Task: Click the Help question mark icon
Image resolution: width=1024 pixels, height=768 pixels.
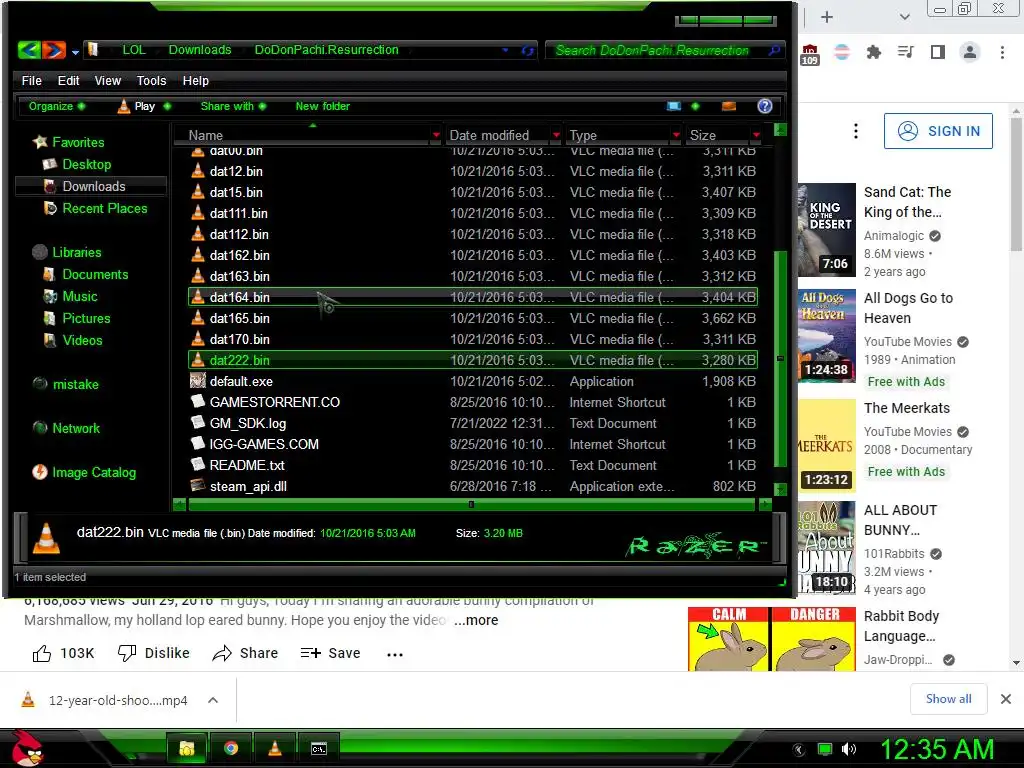Action: [x=765, y=106]
